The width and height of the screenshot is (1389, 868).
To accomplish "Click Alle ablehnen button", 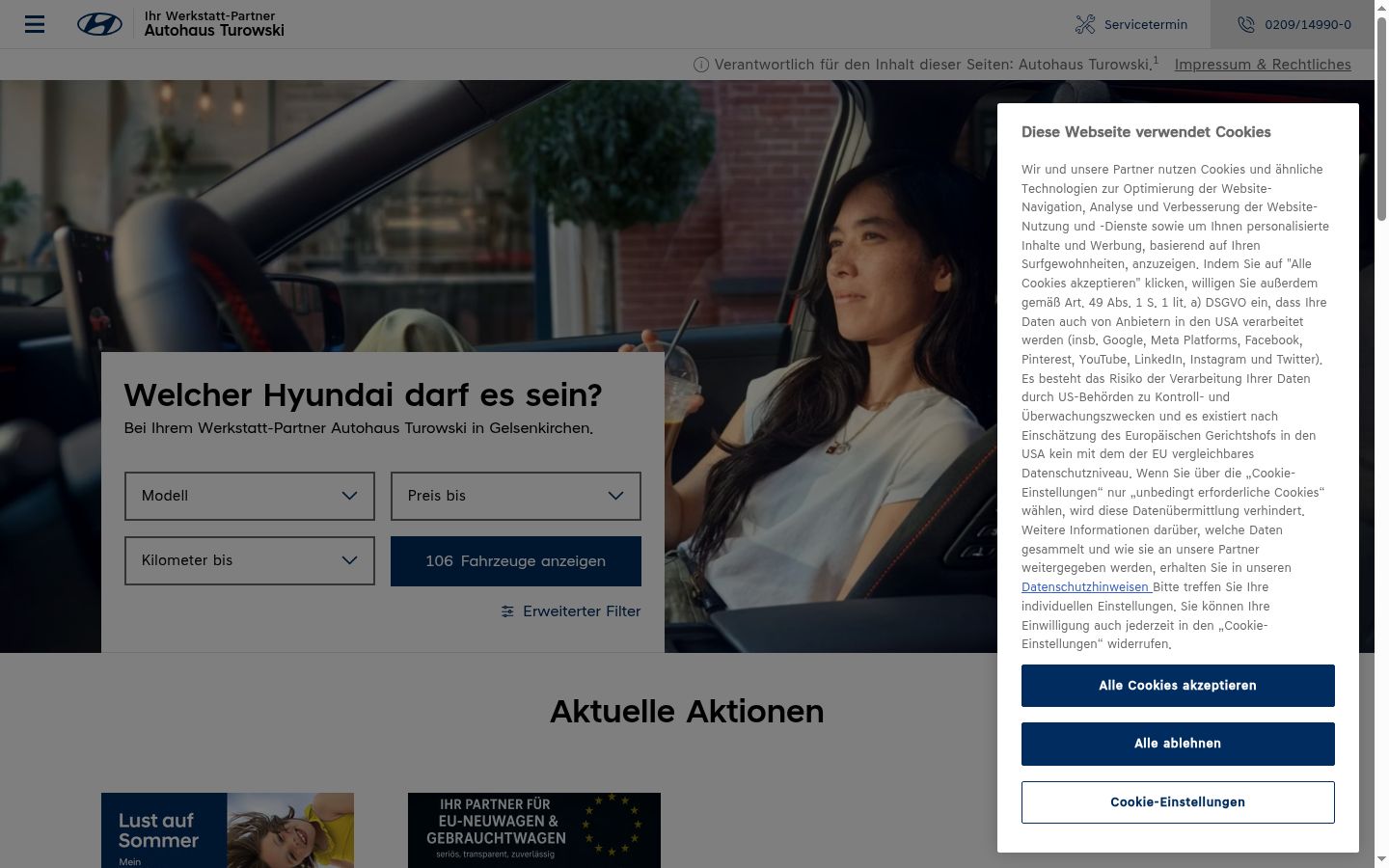I will 1178,744.
